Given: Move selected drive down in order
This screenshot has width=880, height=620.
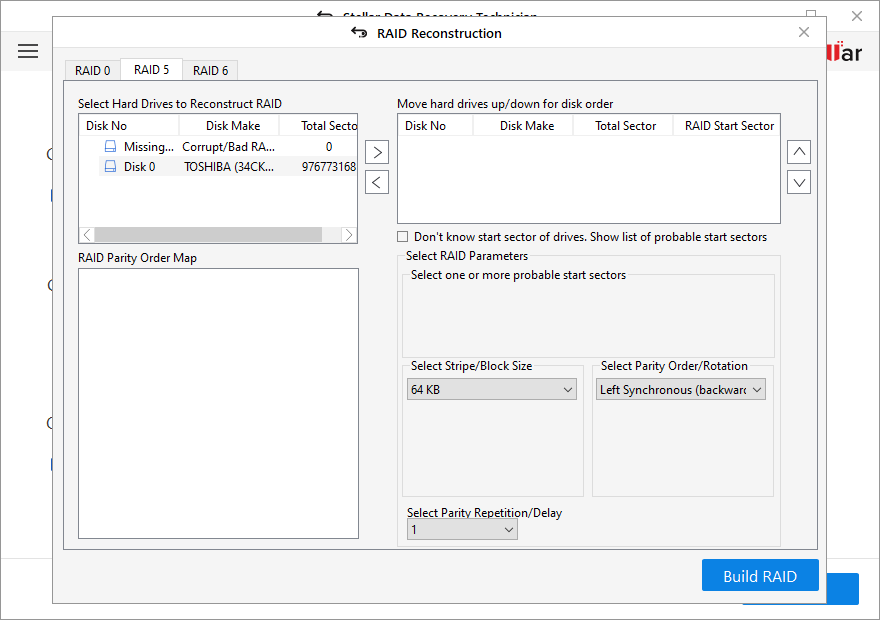Looking at the screenshot, I should pyautogui.click(x=799, y=182).
